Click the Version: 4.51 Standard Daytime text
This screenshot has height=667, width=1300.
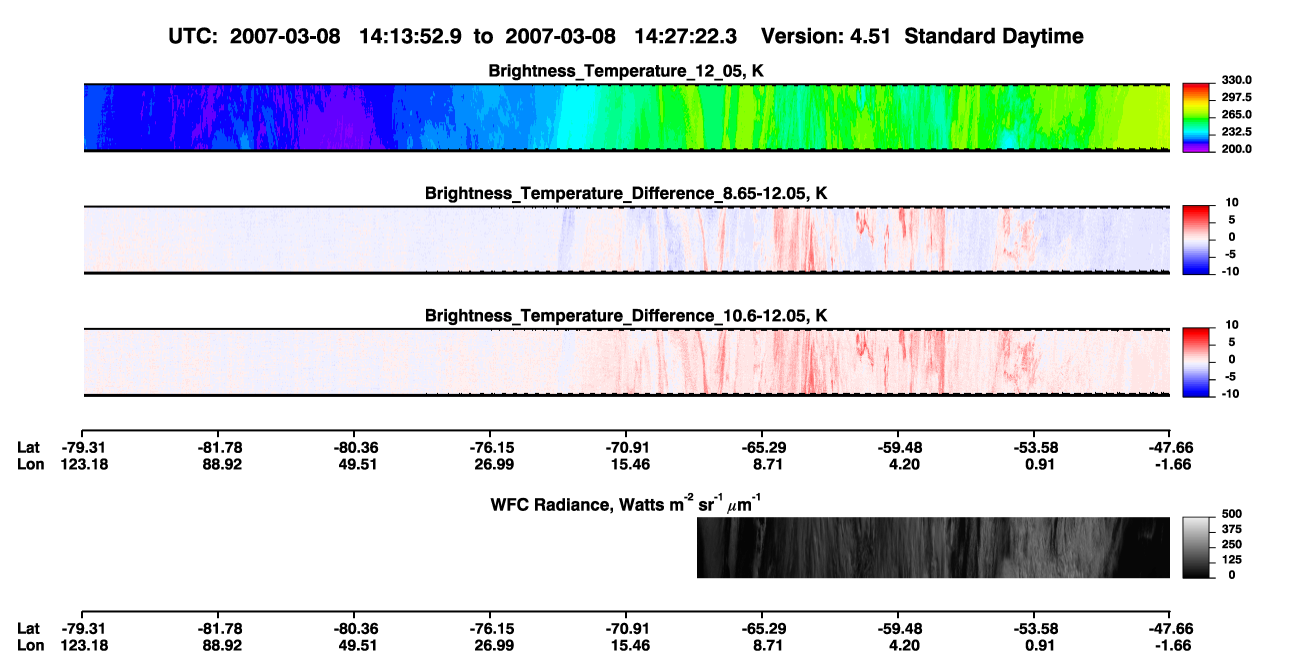pos(922,37)
